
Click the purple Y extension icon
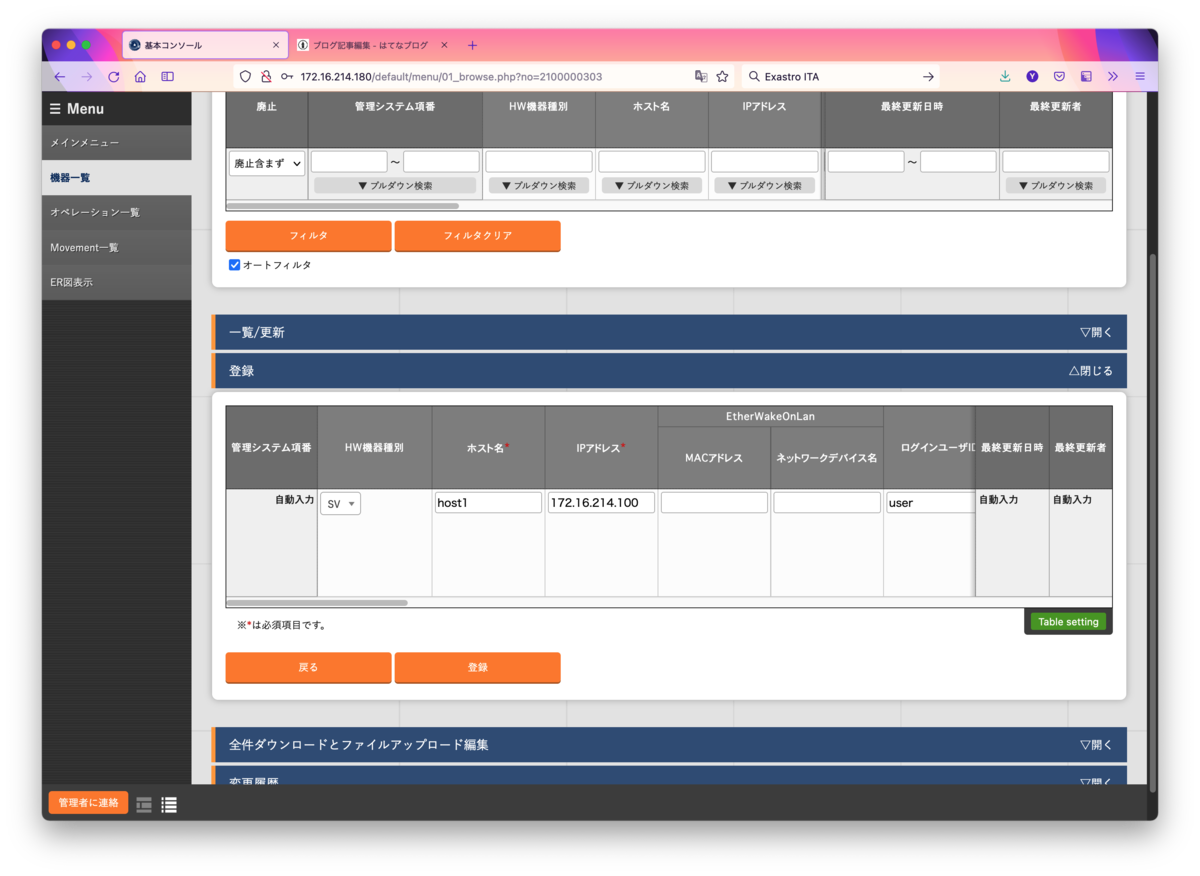[1032, 76]
